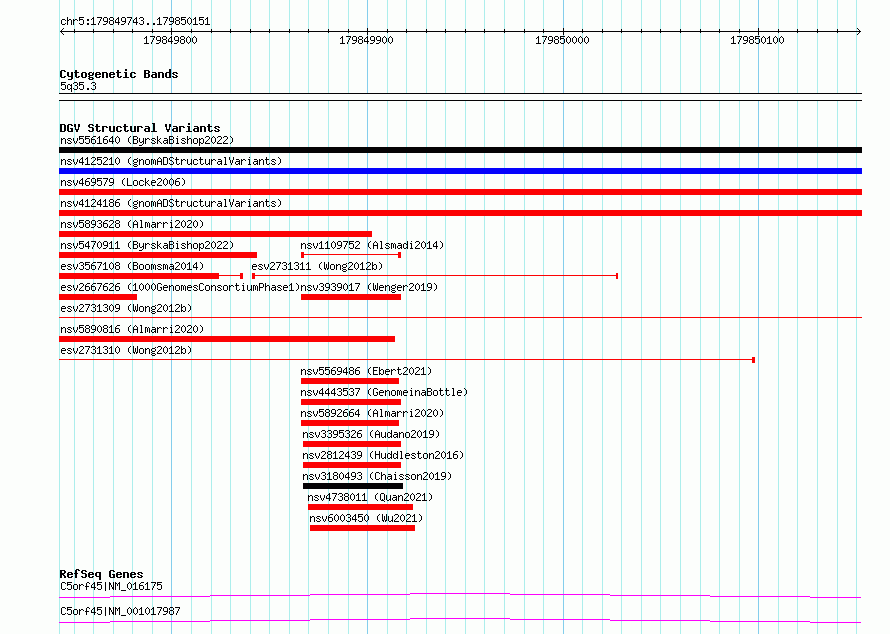Viewport: 890px width, 634px height.
Task: Select C5orf45|NM_001017987 RefSeq gene label
Action: 120,611
